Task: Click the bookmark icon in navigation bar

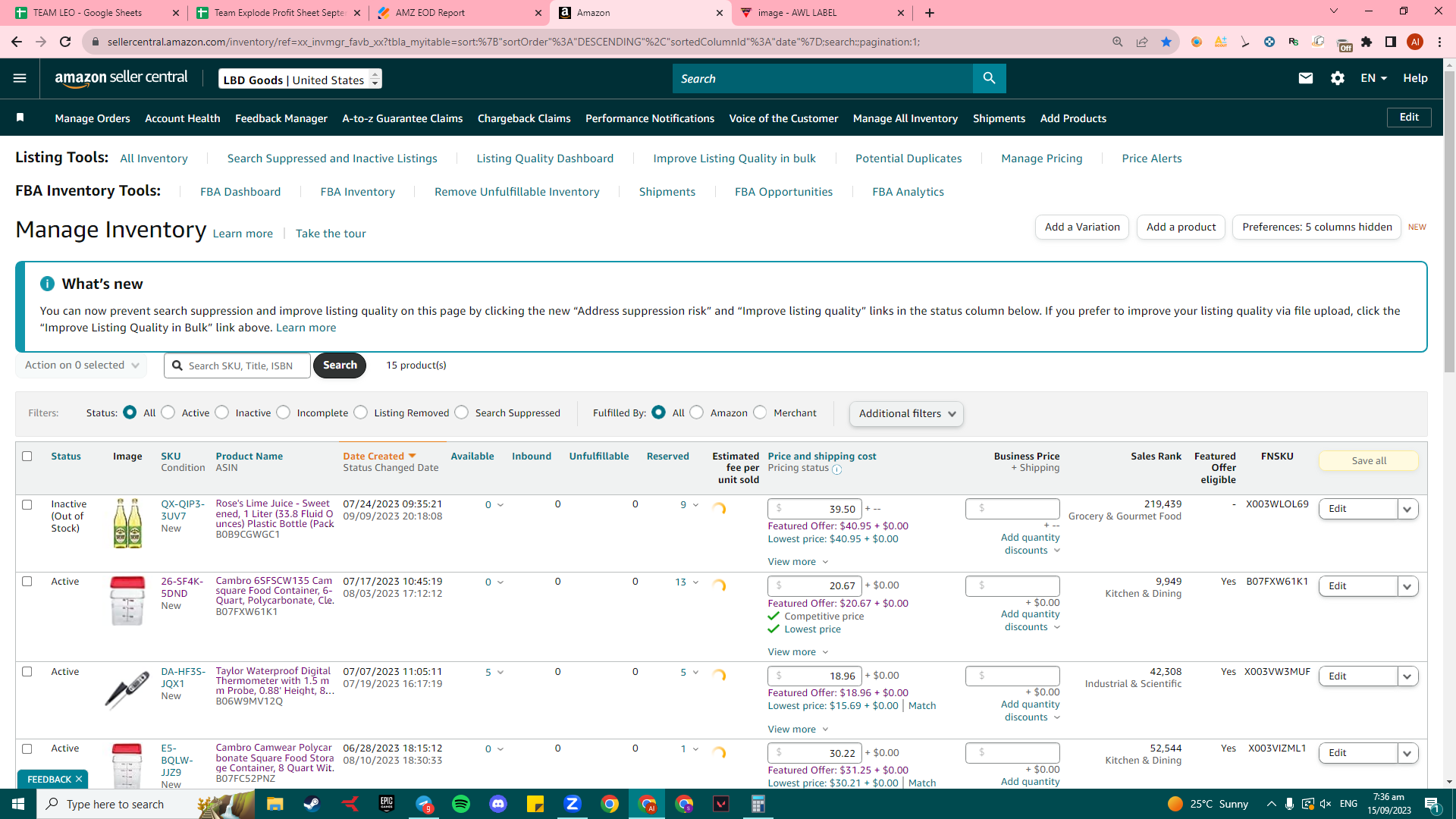Action: 20,118
